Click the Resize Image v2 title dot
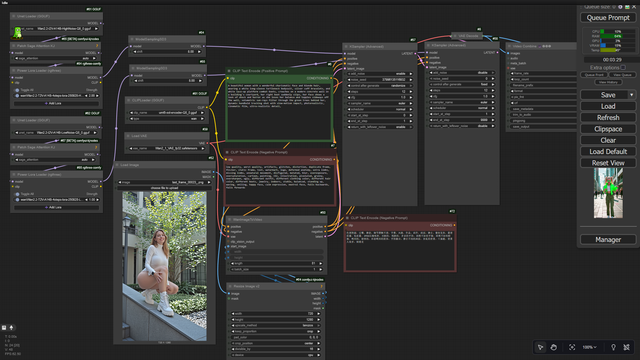Viewport: 640px width, 360px height. tap(230, 286)
